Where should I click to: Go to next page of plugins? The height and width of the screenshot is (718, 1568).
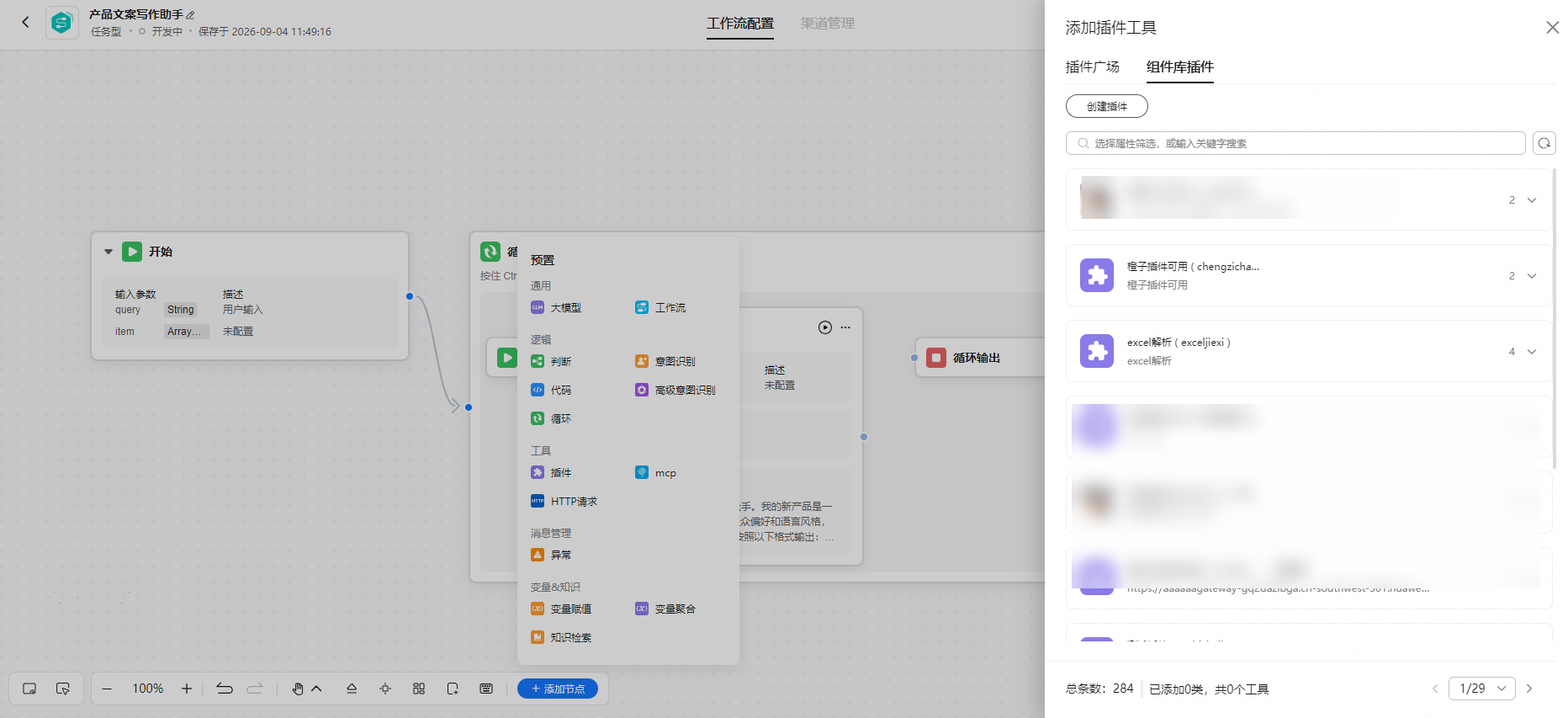pos(1529,689)
